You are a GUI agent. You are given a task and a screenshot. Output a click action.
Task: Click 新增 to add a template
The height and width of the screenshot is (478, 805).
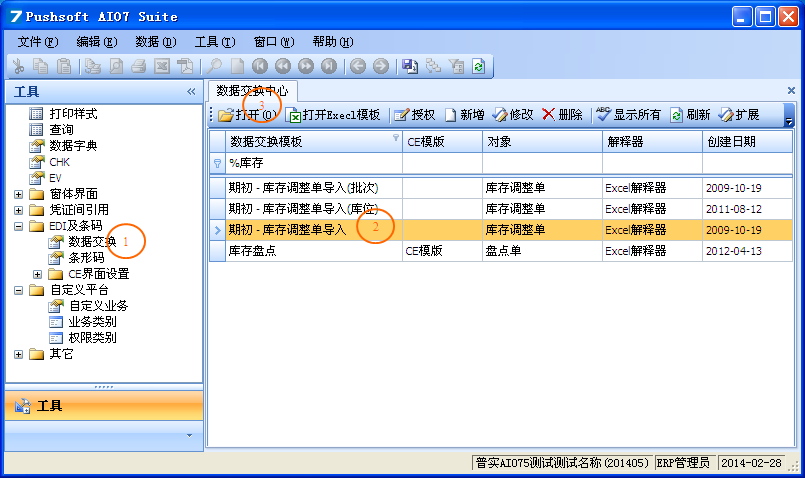[465, 115]
